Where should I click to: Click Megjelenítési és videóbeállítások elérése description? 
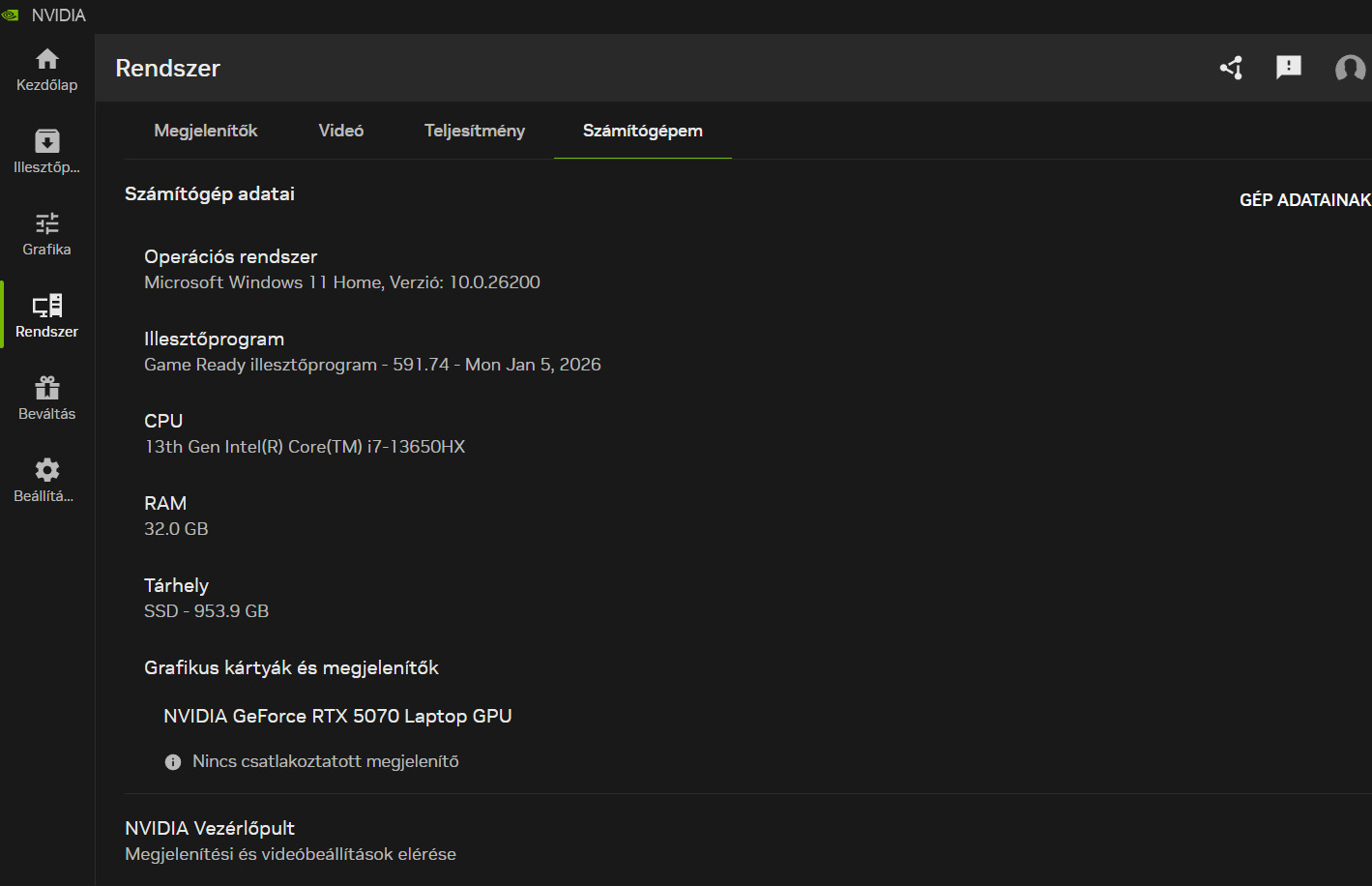pos(290,854)
